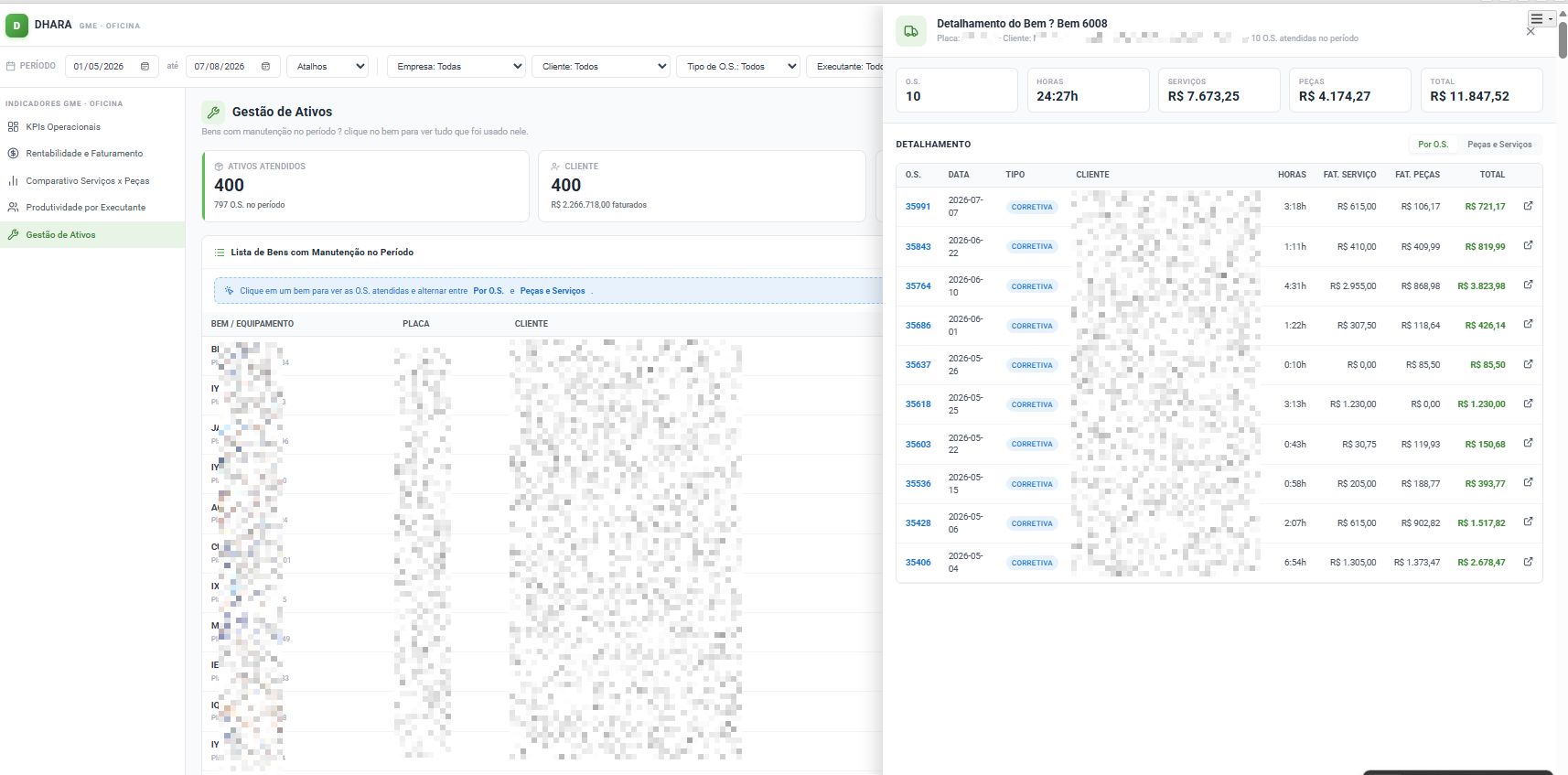1568x775 pixels.
Task: Click the summary total R$ 11.847,52
Action: click(1469, 96)
